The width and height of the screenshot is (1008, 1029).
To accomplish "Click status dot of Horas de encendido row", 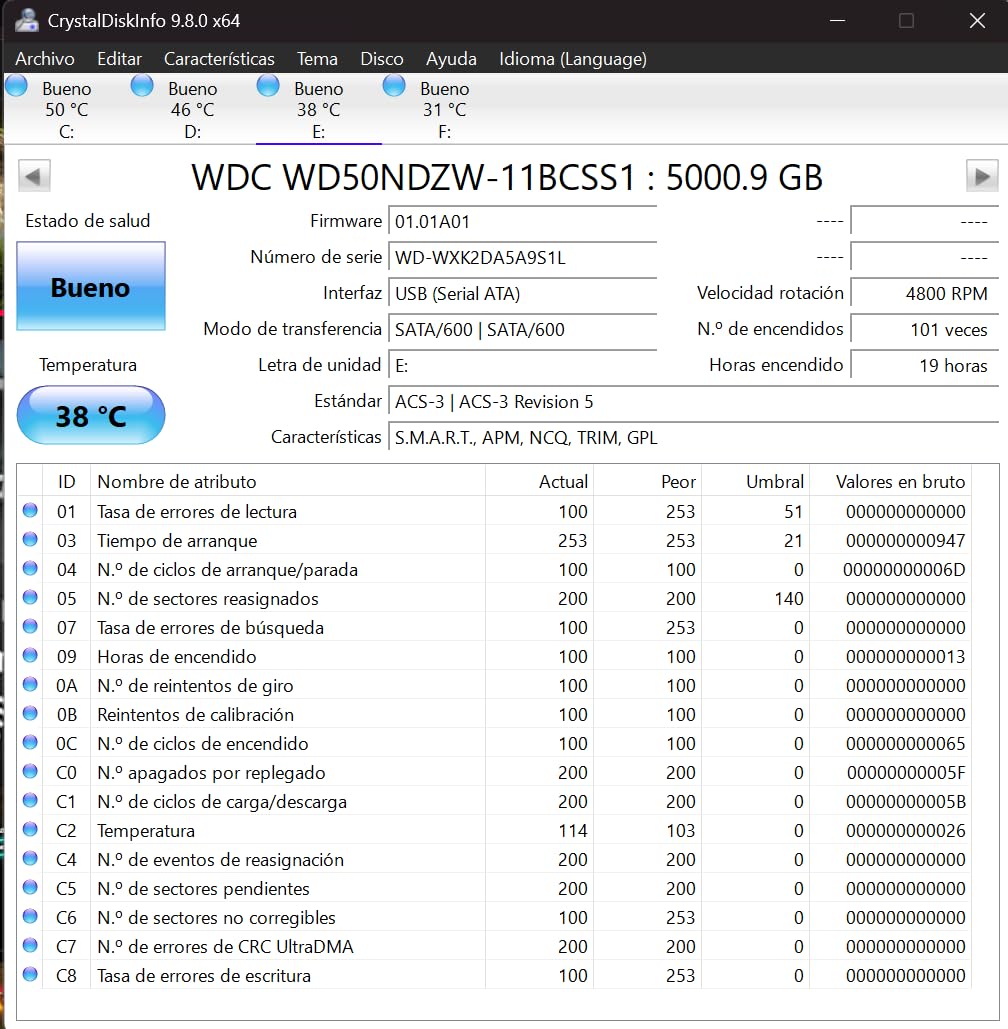I will 30,656.
